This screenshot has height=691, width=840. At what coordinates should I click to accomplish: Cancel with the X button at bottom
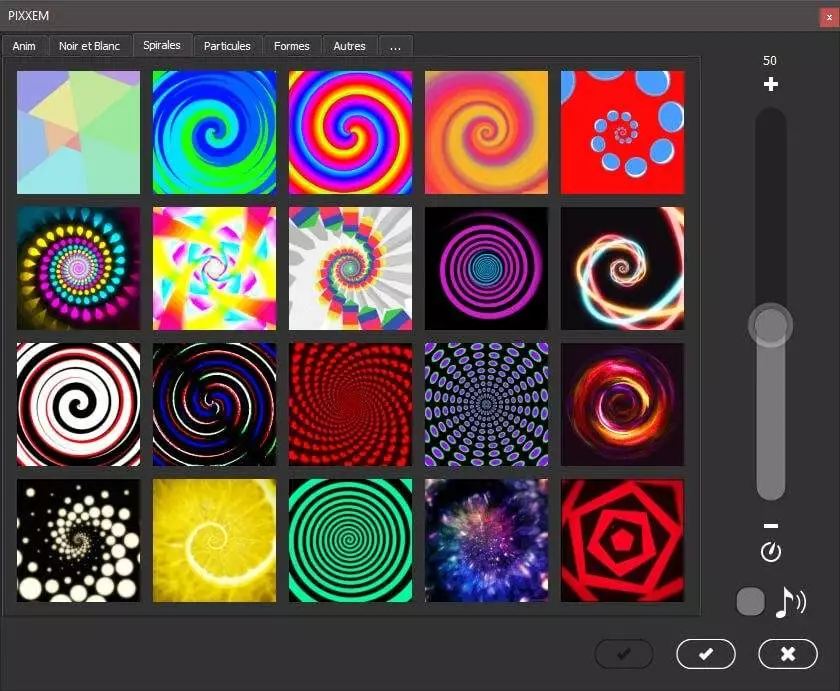[x=787, y=654]
